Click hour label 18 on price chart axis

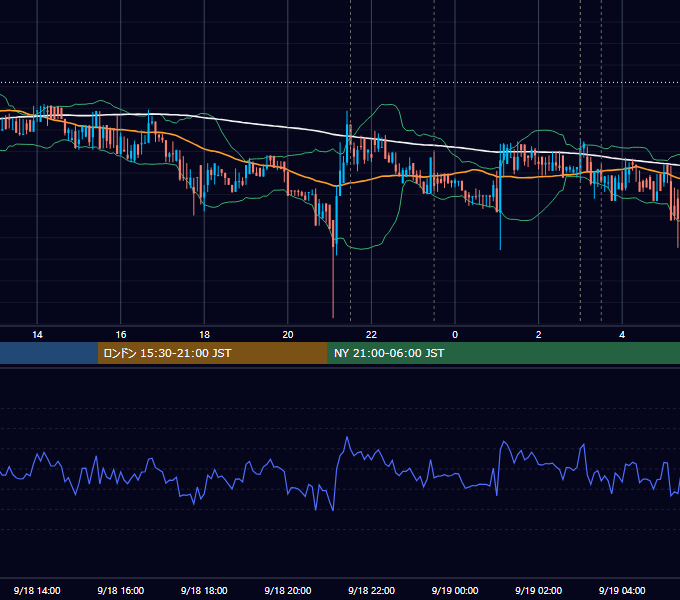click(204, 335)
